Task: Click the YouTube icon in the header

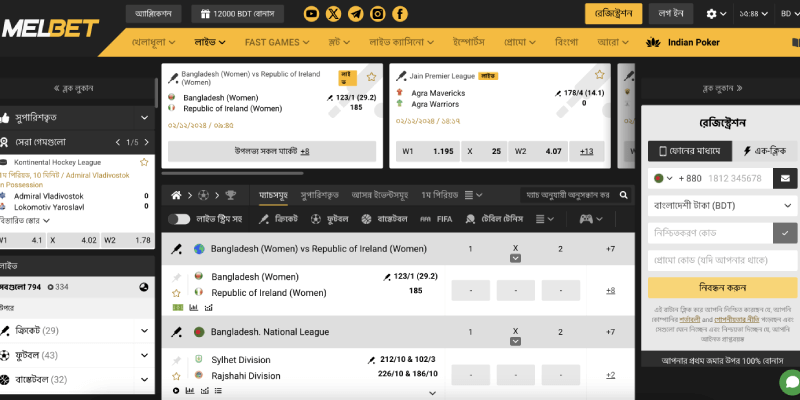Action: (311, 14)
